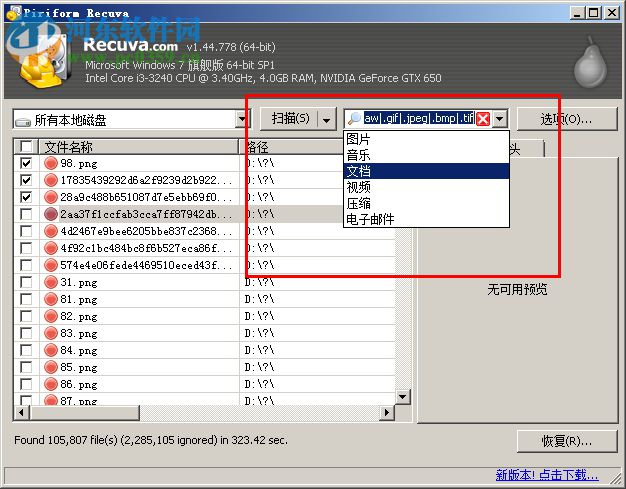626x489 pixels.
Task: Click the red status dot beside 83.png
Action: 51,333
